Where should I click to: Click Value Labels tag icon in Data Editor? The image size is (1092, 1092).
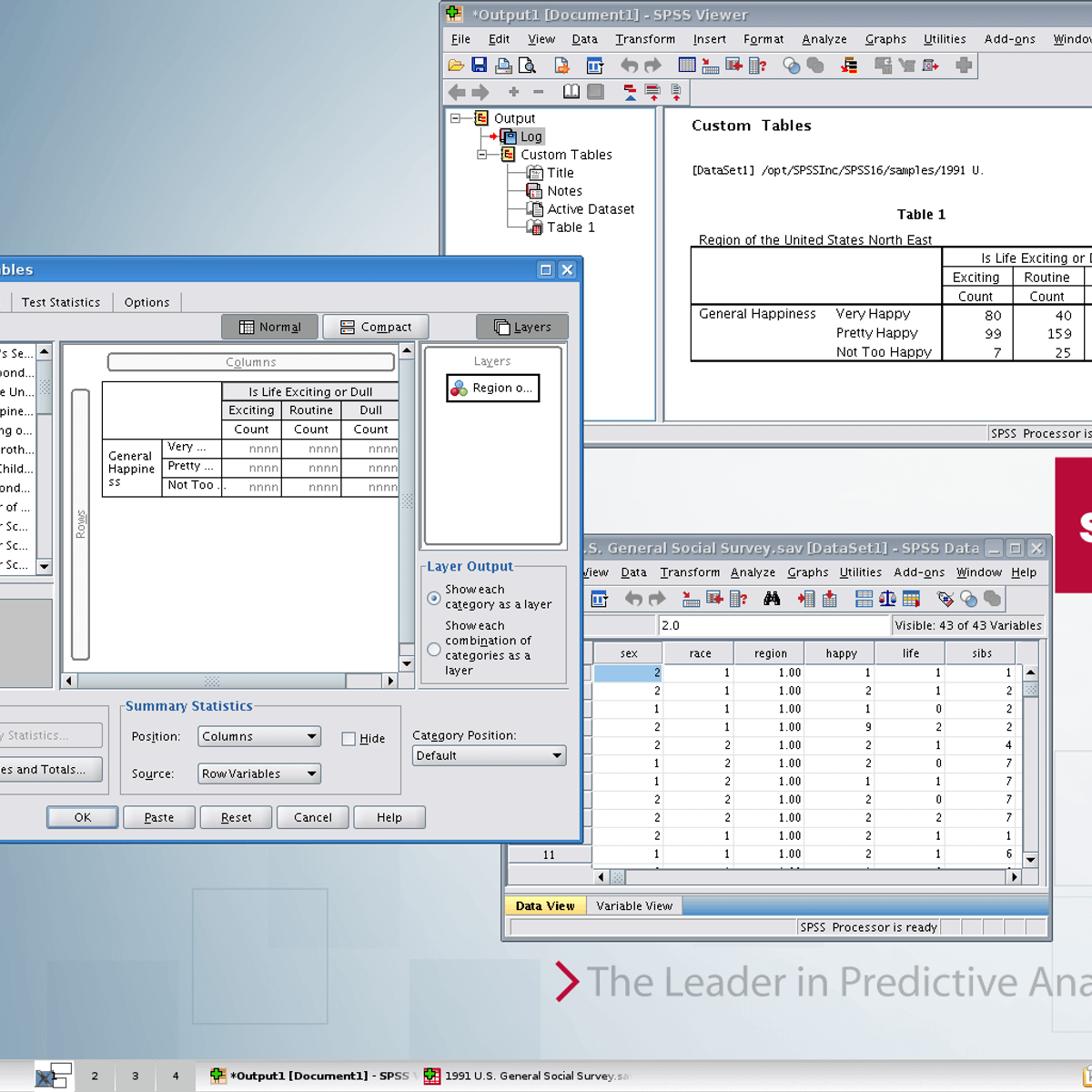tap(945, 599)
